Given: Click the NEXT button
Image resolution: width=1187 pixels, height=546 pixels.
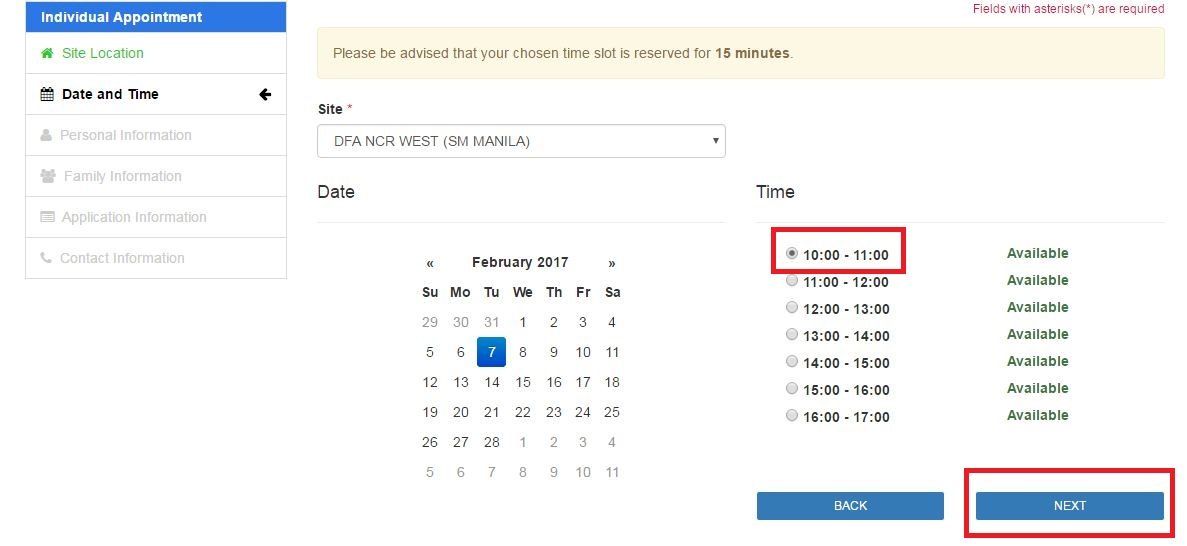Looking at the screenshot, I should click(x=1070, y=506).
